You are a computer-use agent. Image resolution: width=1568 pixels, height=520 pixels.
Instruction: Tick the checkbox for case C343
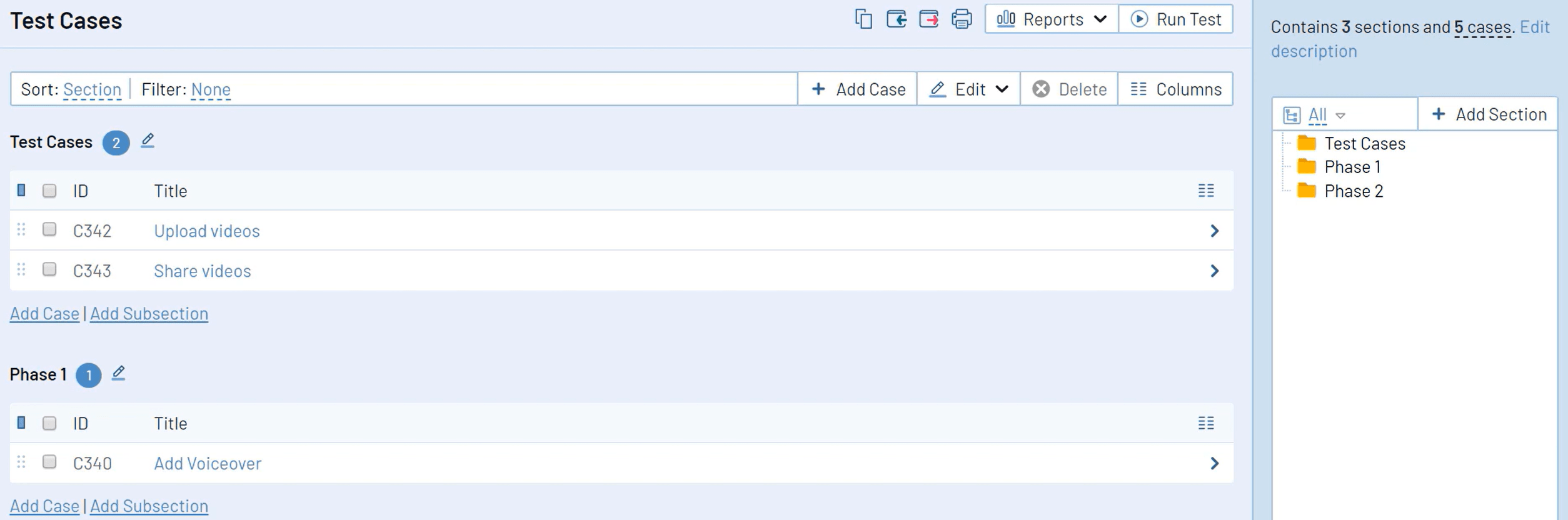[49, 270]
